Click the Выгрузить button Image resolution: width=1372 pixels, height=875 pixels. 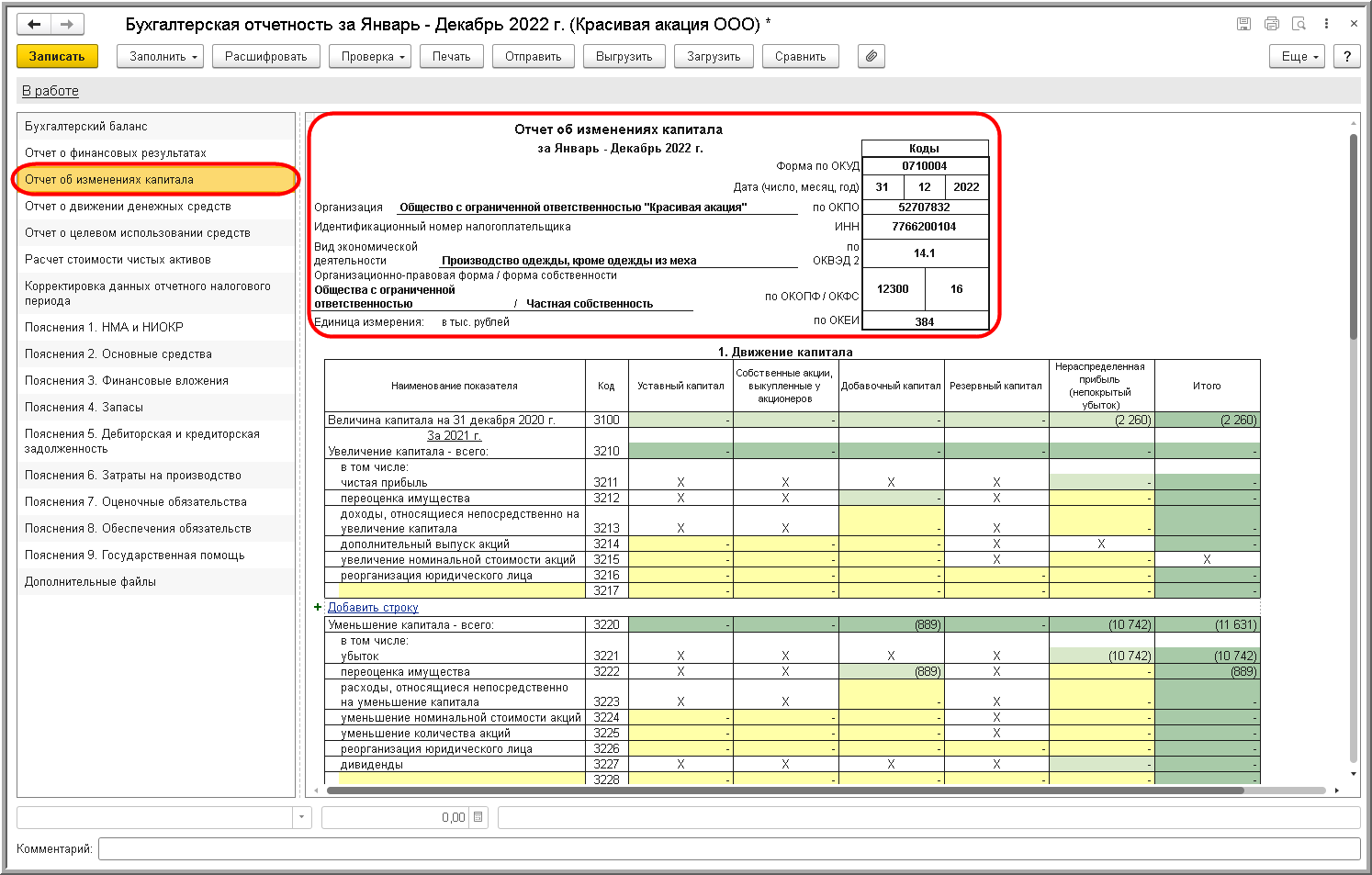pos(624,56)
